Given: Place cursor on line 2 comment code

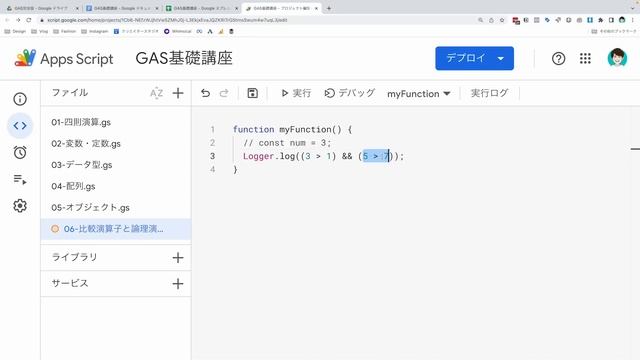Looking at the screenshot, I should [287, 143].
